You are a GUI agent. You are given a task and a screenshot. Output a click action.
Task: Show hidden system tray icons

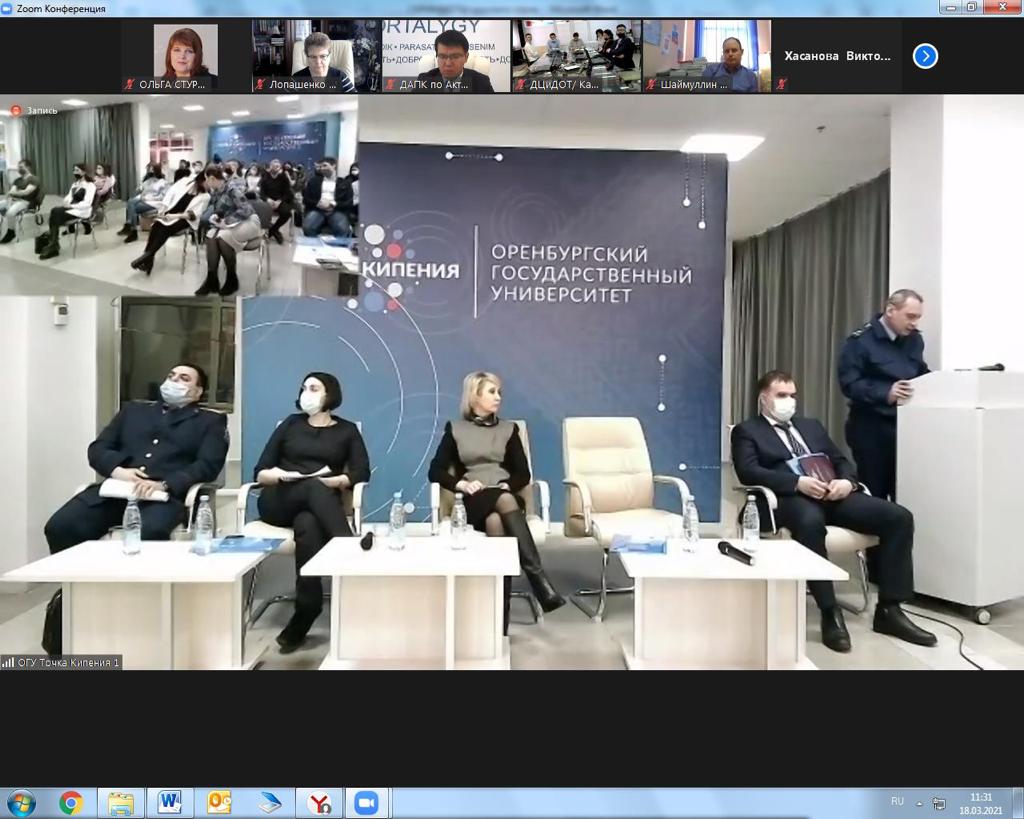point(919,803)
